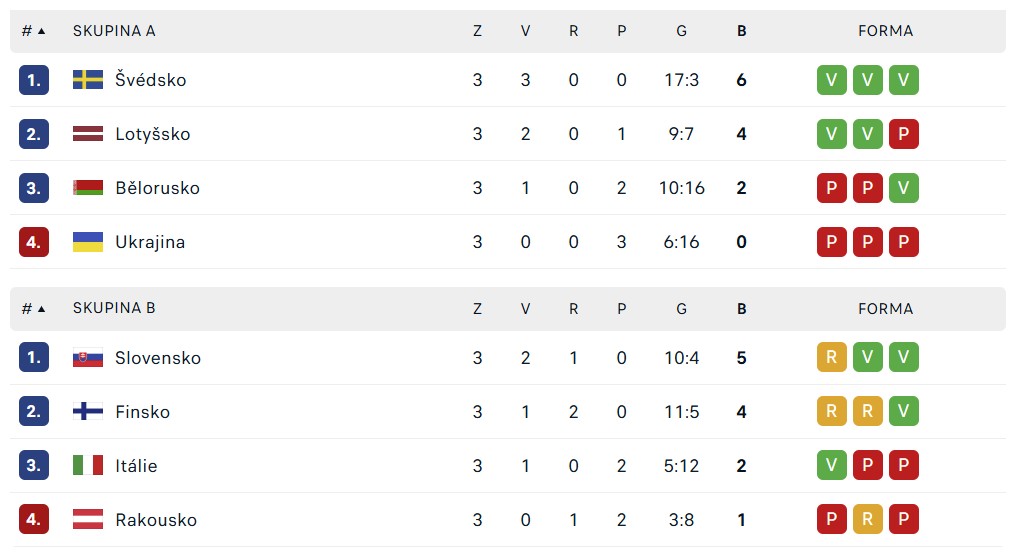This screenshot has width=1011, height=552.
Task: Click Ukrajina's red rank 4 badge
Action: coord(34,242)
